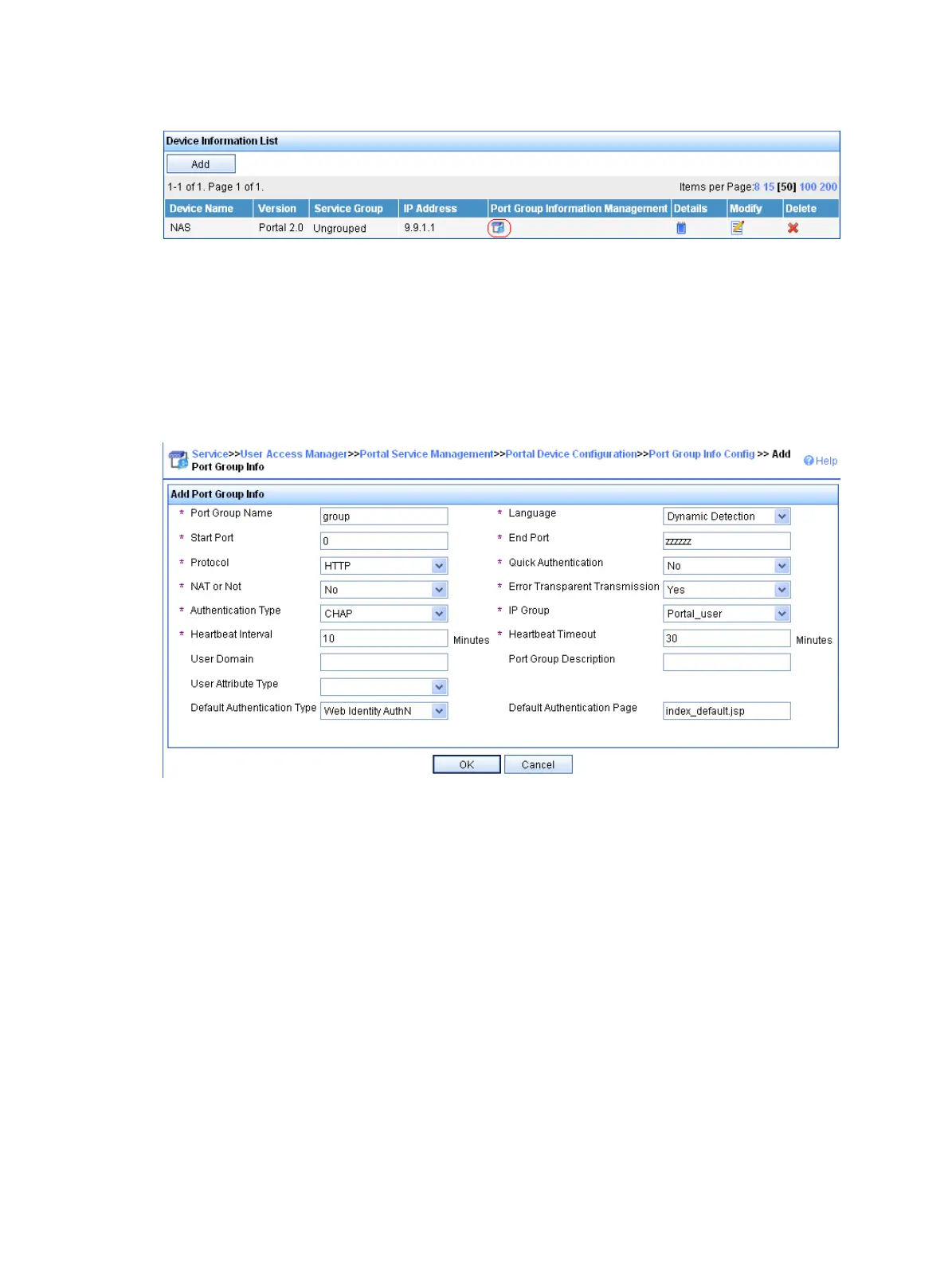This screenshot has width=948, height=1288.
Task: Click the Portal 2.0 version cell
Action: 281,228
